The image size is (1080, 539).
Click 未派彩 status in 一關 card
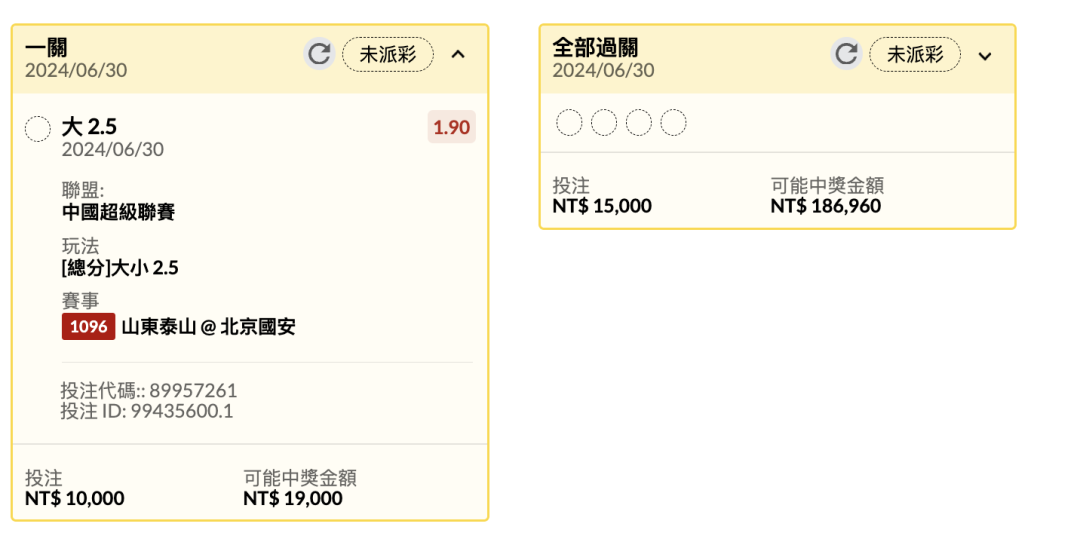coord(388,54)
